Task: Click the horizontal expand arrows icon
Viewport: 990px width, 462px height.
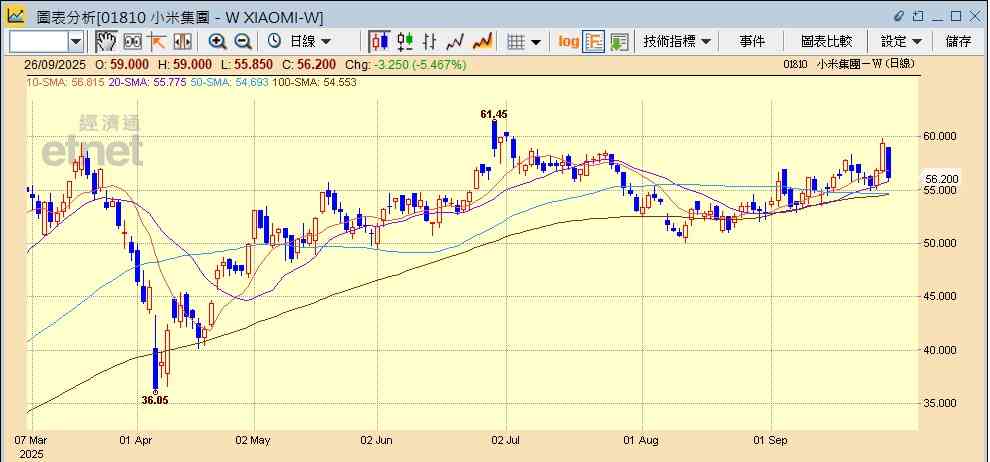Action: 182,42
